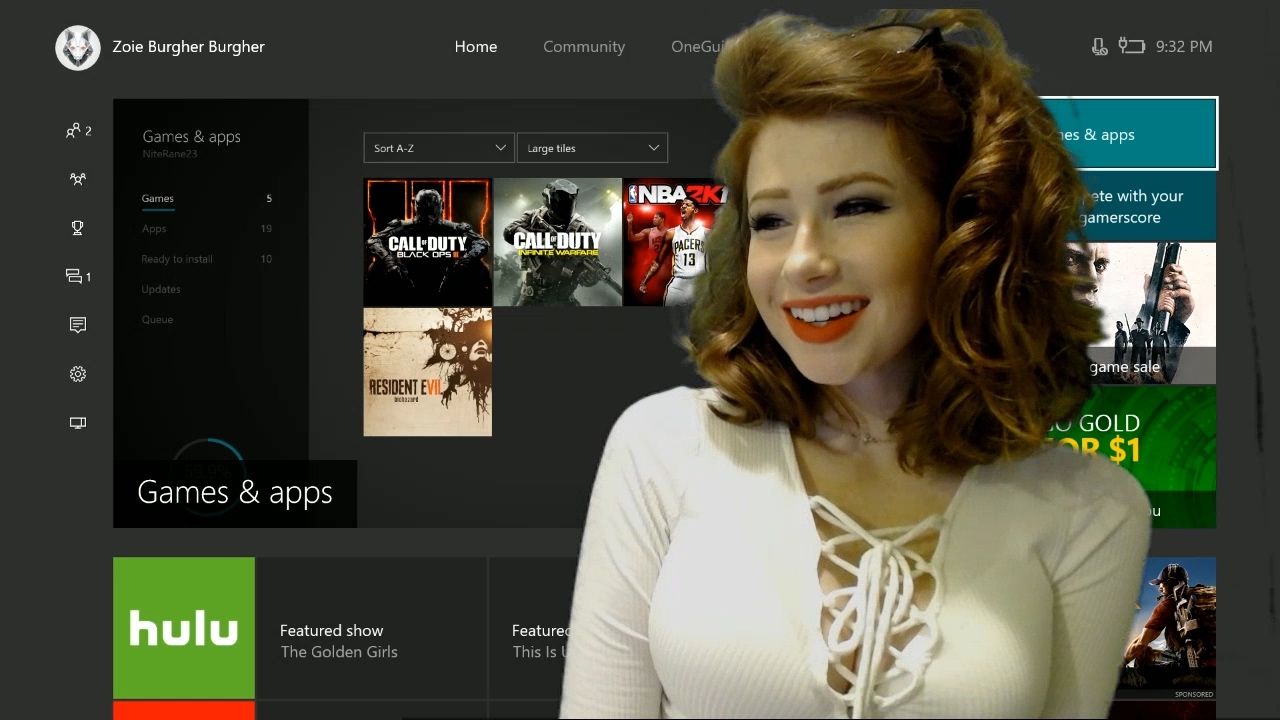The width and height of the screenshot is (1280, 720).
Task: Launch the Resident Evil biohazard tile
Action: [x=427, y=372]
